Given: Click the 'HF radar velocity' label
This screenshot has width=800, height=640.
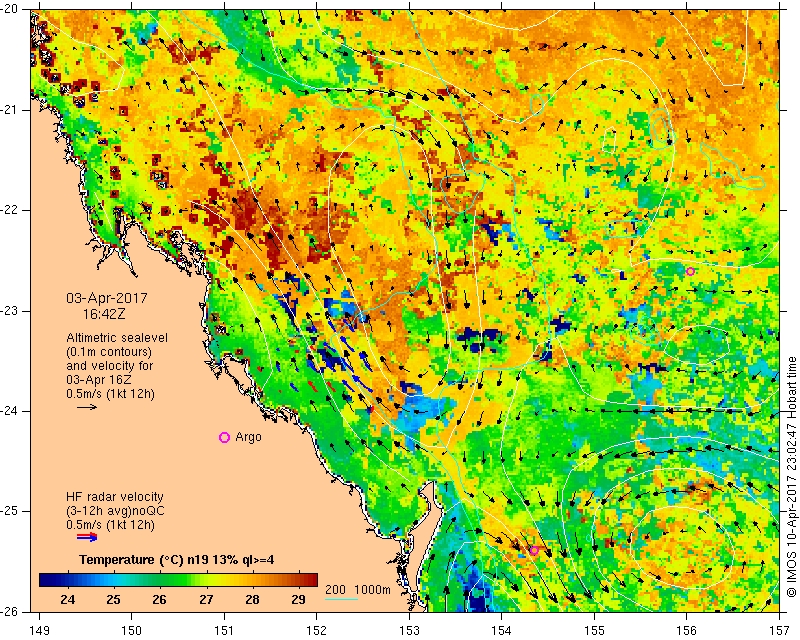Looking at the screenshot, I should (115, 497).
